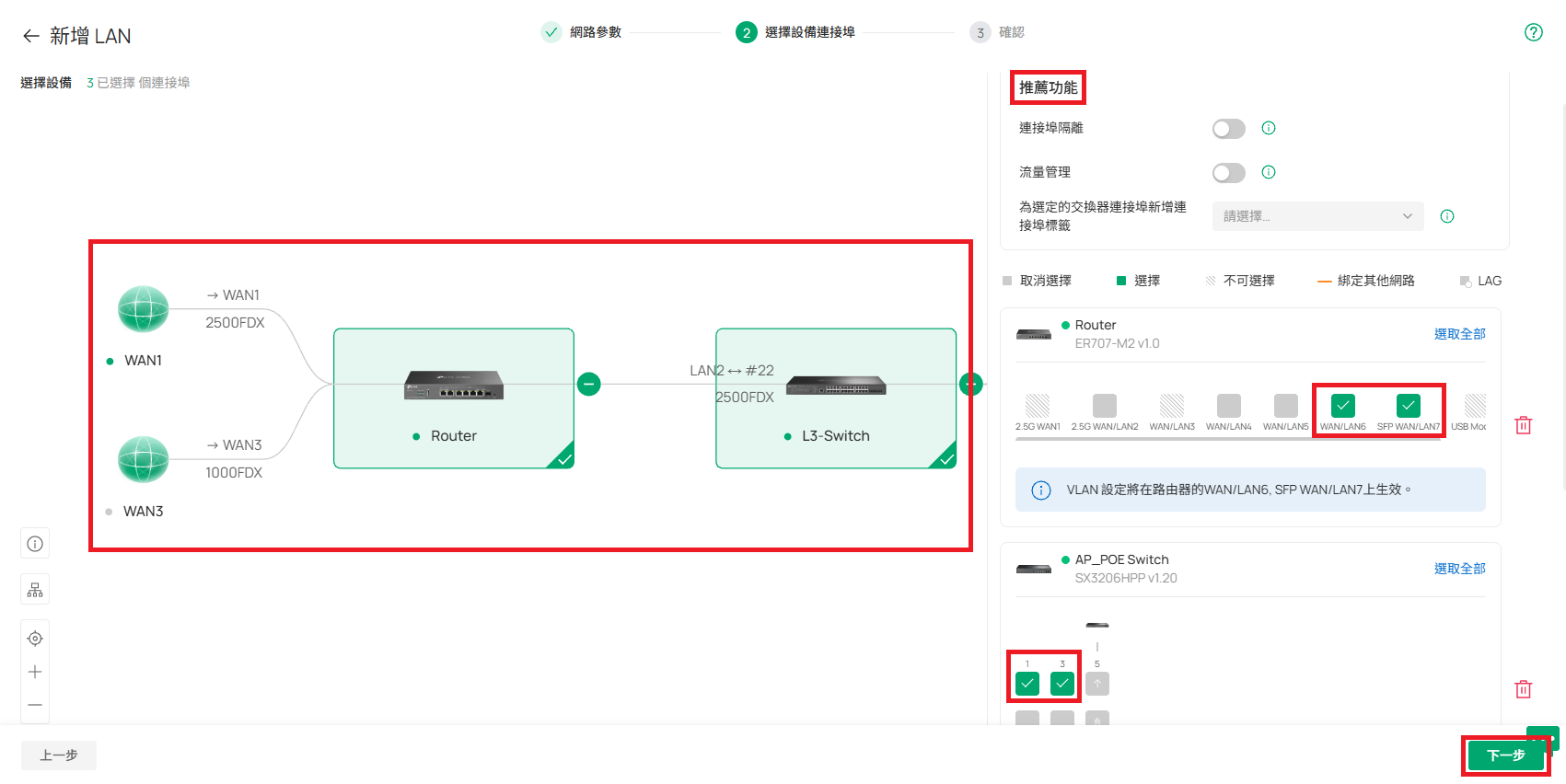This screenshot has height=784, width=1566.
Task: Click port 5 on AP_POE Switch
Action: pyautogui.click(x=1097, y=684)
